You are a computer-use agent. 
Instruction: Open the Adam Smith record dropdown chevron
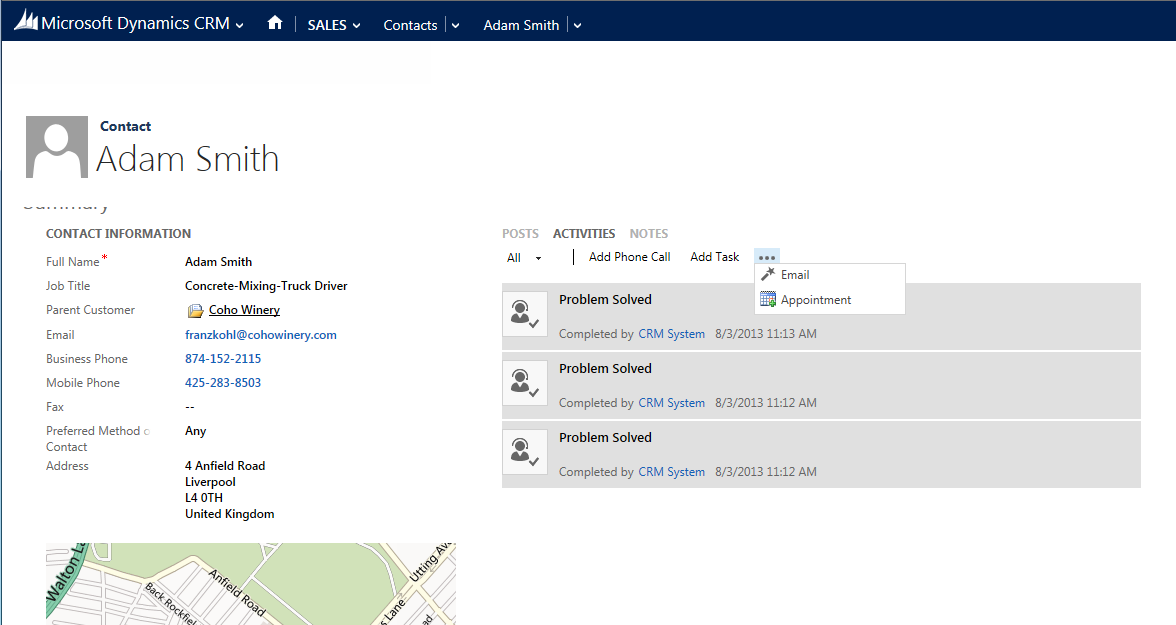pos(578,26)
